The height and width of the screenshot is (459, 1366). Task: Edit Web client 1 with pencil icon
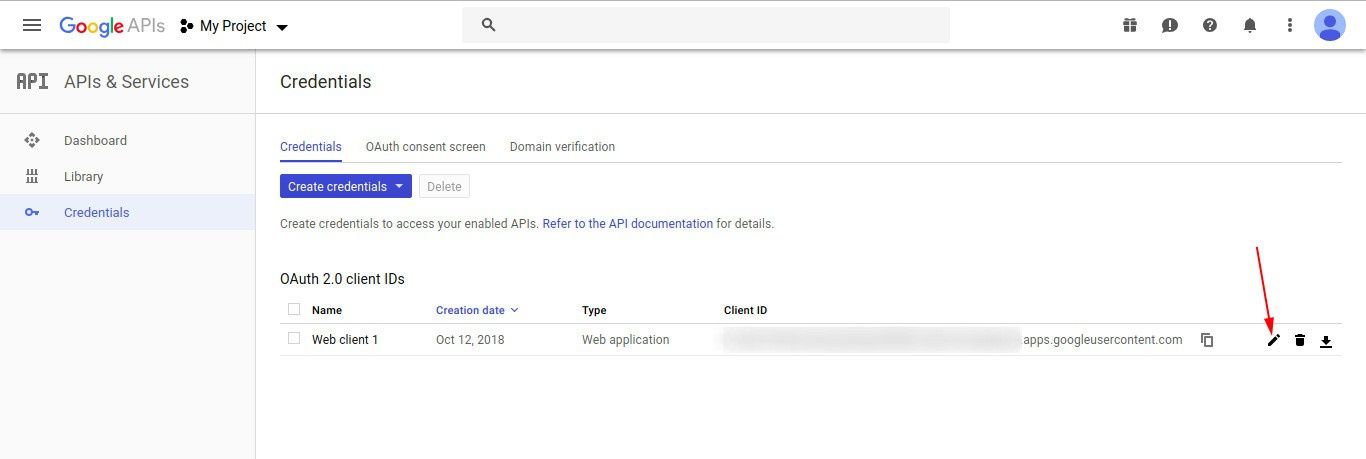click(x=1274, y=340)
